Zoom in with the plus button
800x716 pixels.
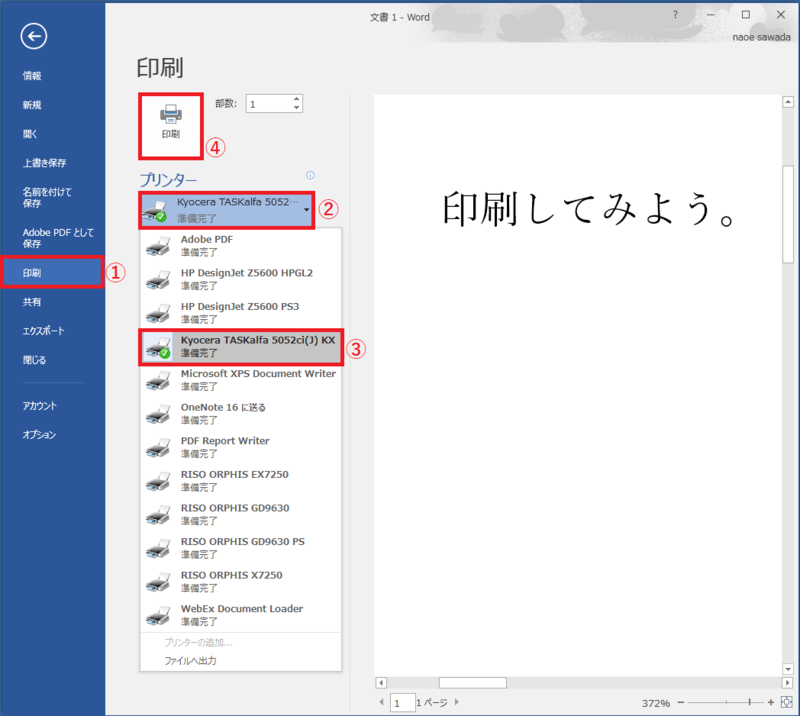click(x=771, y=703)
